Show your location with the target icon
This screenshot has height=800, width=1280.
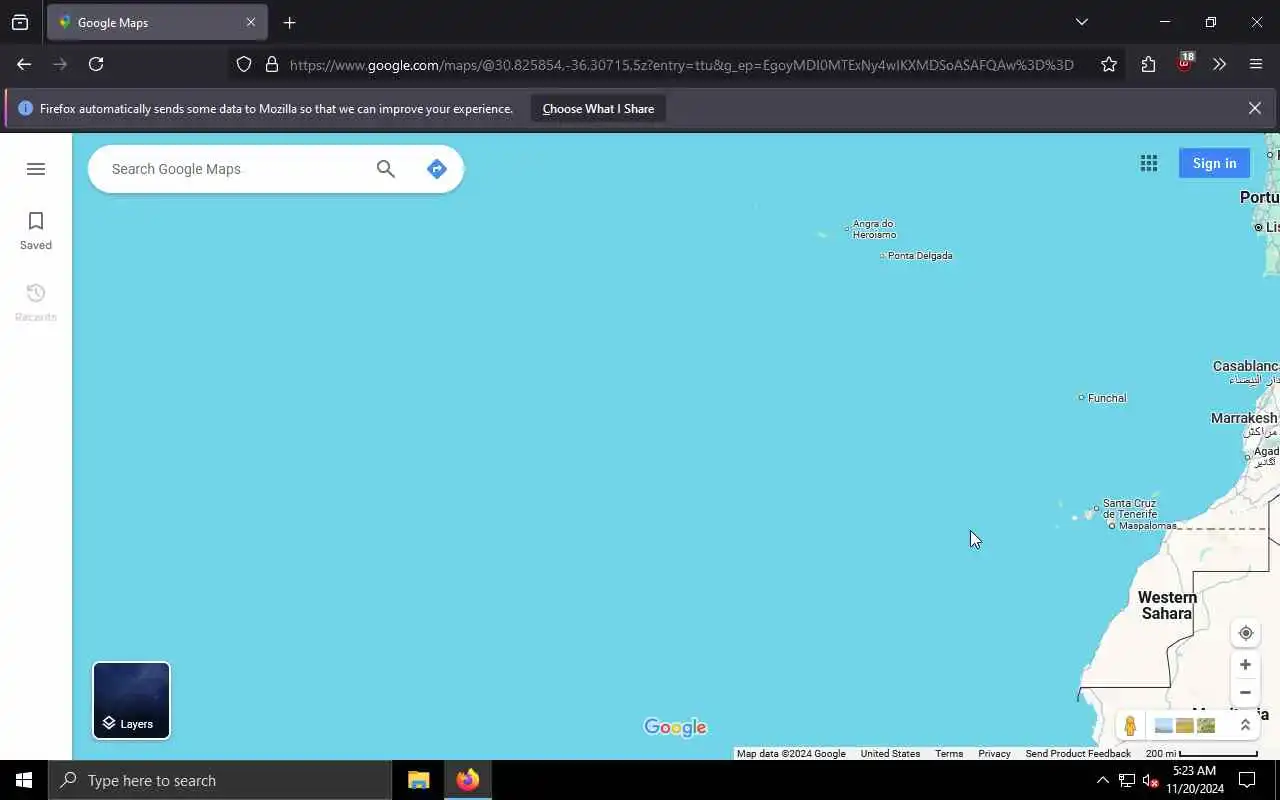pos(1246,633)
